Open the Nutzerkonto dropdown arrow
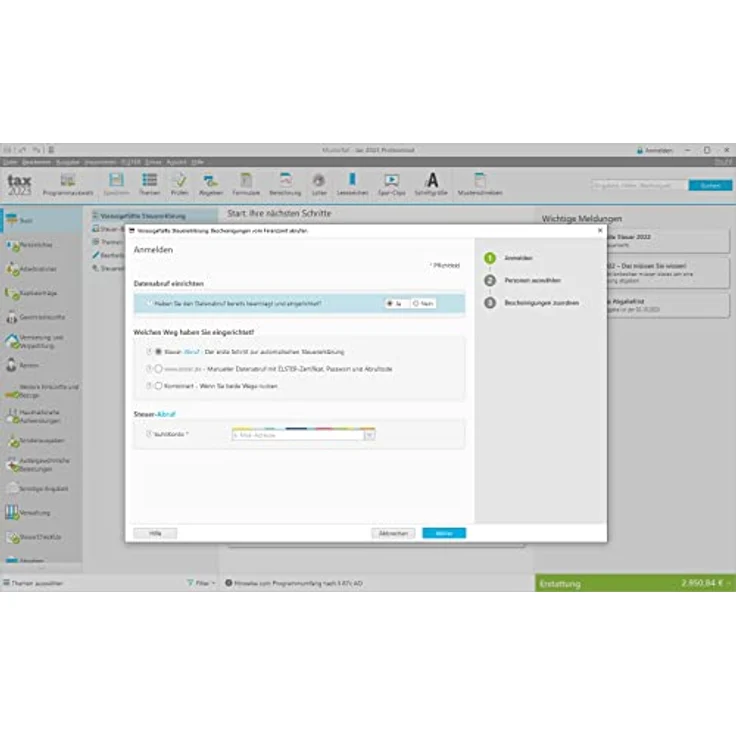Viewport: 736px width, 736px height. [369, 435]
